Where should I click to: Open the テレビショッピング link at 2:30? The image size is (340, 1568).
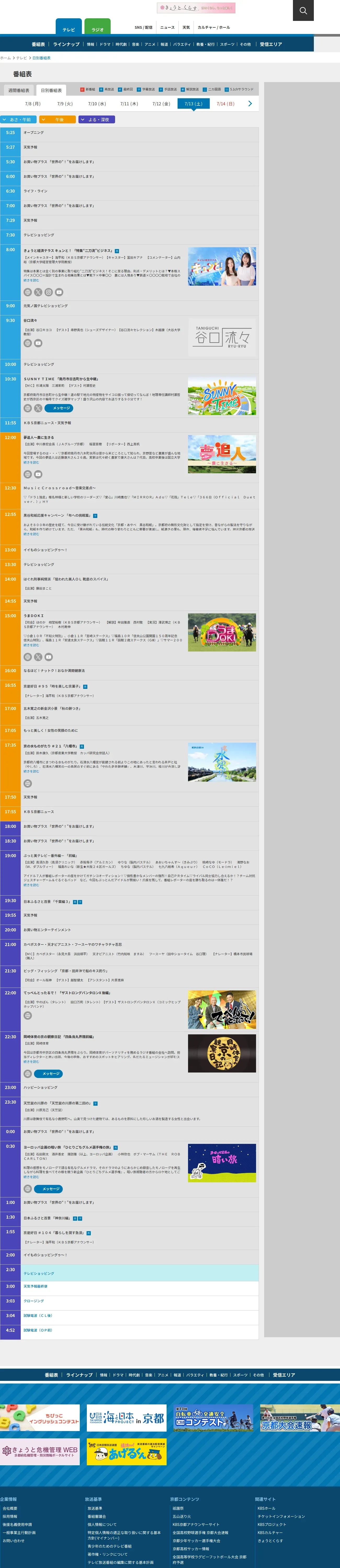(39, 1273)
